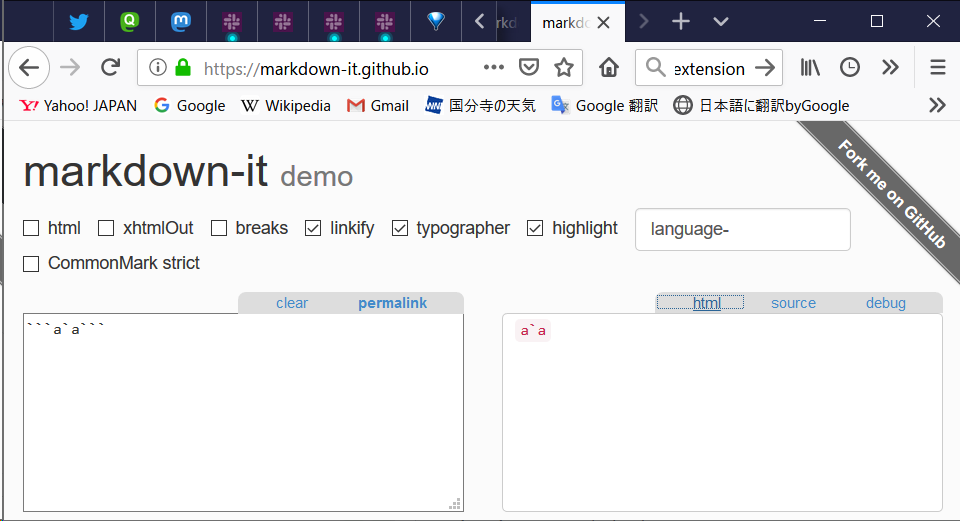The image size is (960, 521).
Task: Open the permalink for this demo
Action: point(392,303)
